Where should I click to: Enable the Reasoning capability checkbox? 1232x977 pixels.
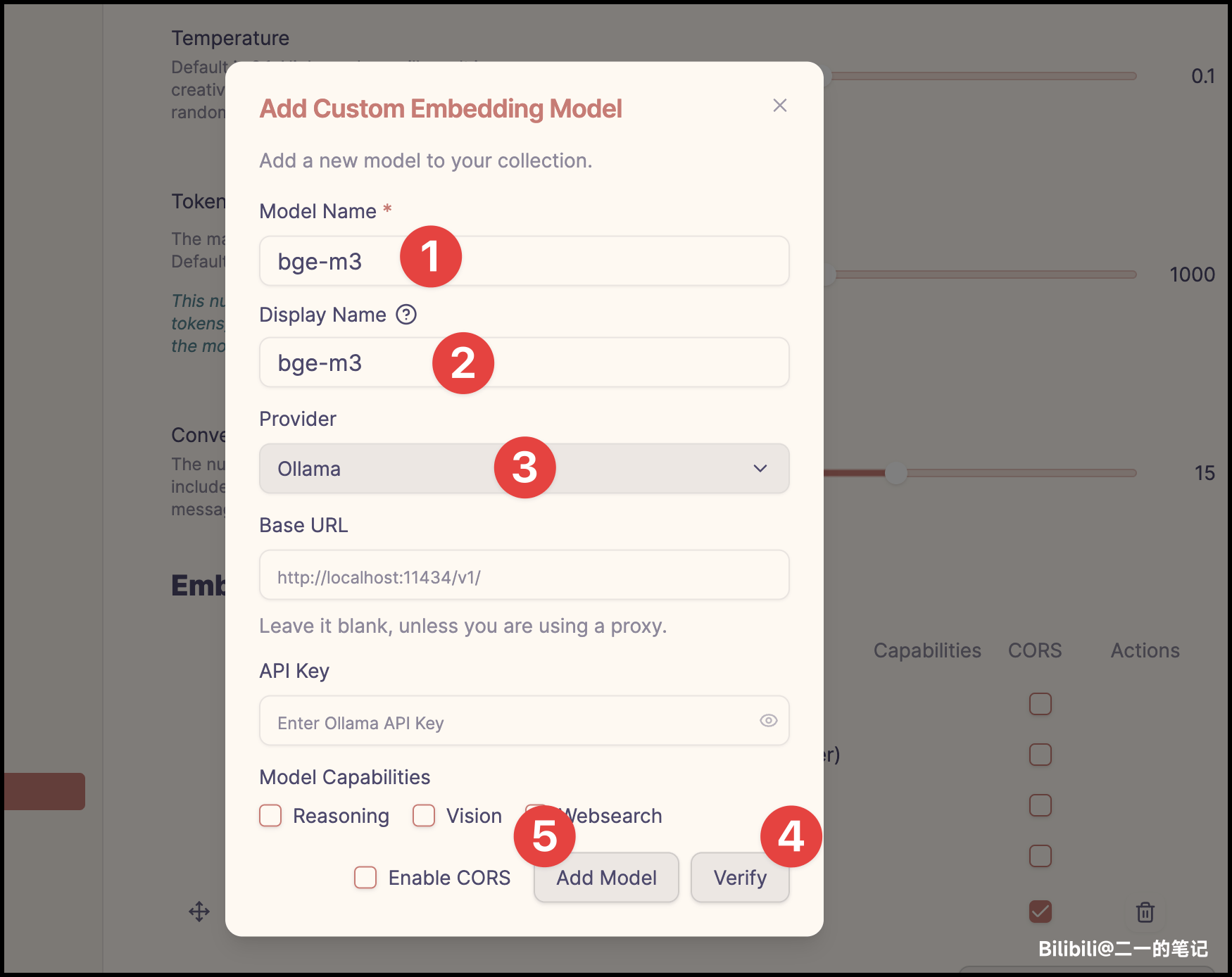270,816
